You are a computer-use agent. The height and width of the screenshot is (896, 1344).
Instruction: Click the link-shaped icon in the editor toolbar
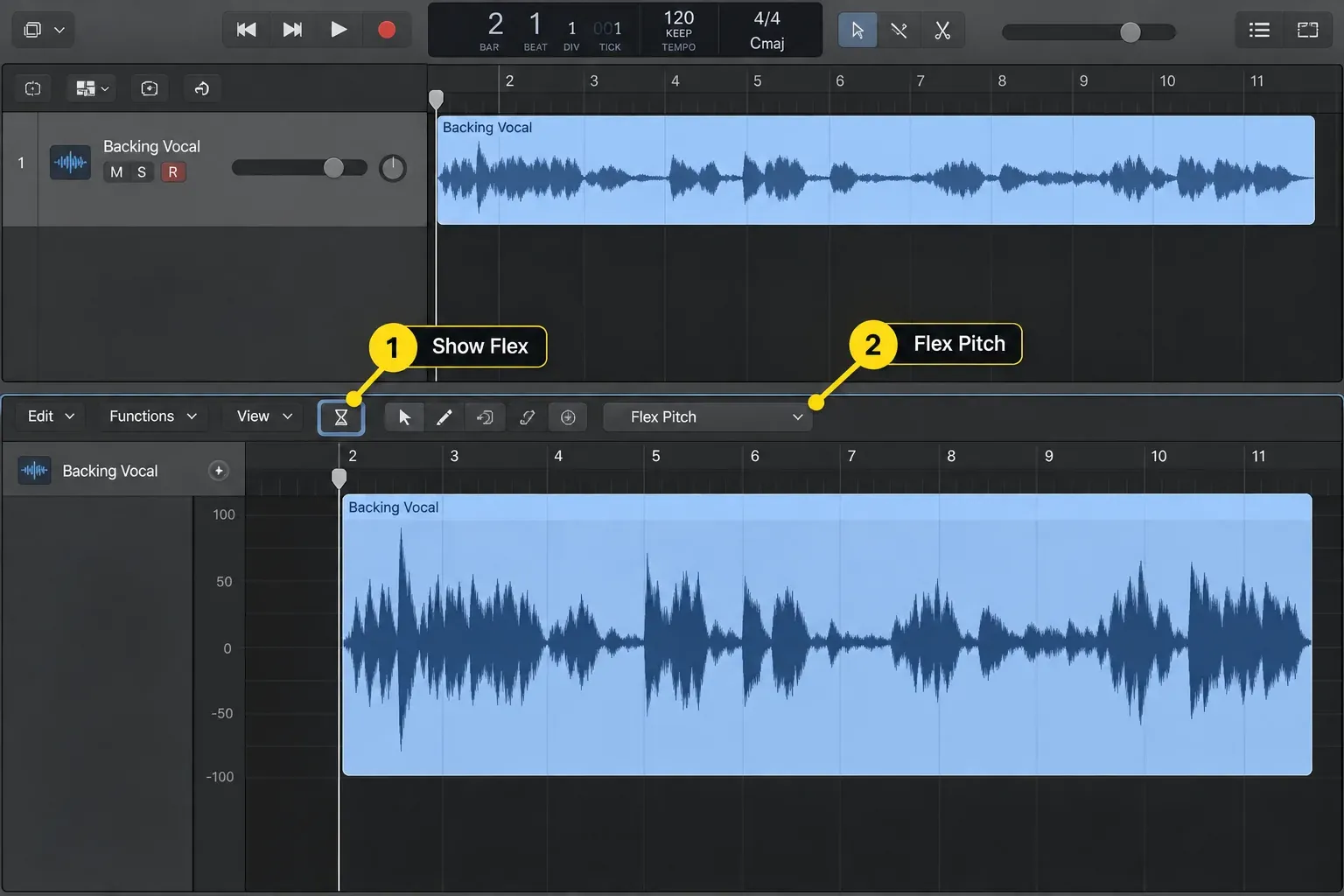coord(527,417)
